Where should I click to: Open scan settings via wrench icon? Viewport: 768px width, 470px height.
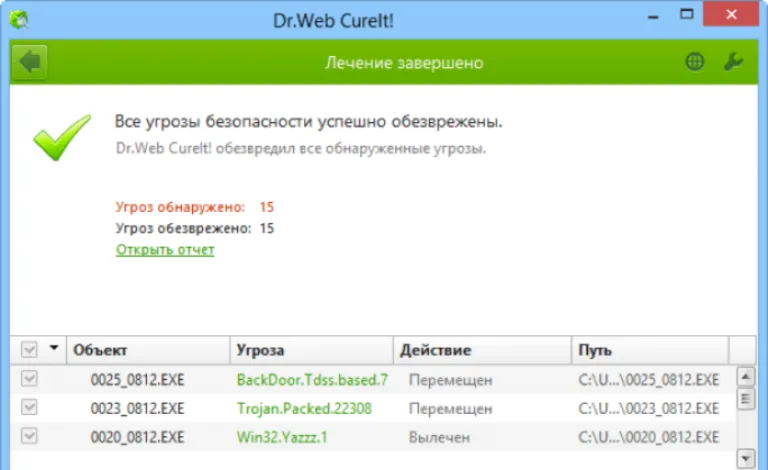coord(733,62)
